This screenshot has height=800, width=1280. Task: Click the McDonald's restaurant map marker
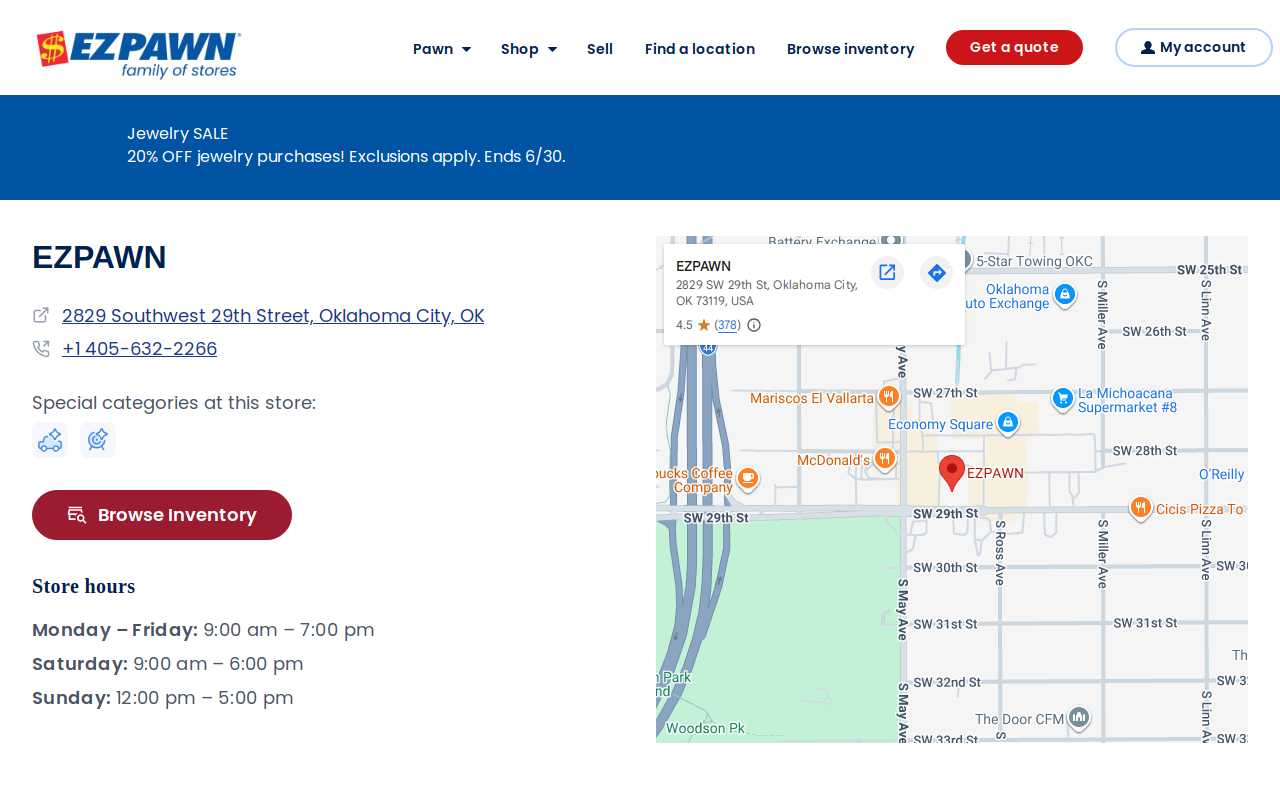[x=884, y=460]
